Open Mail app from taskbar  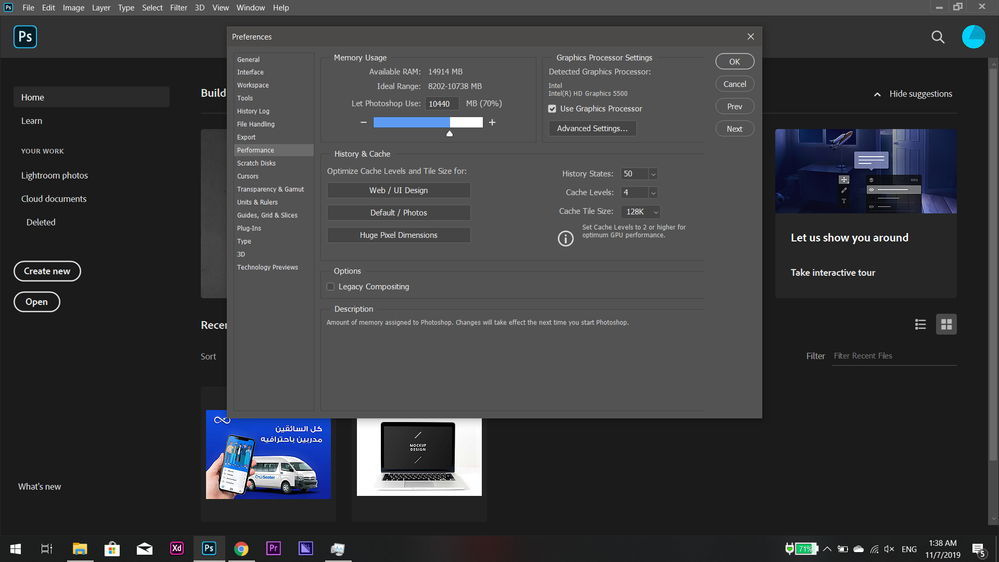pyautogui.click(x=145, y=549)
